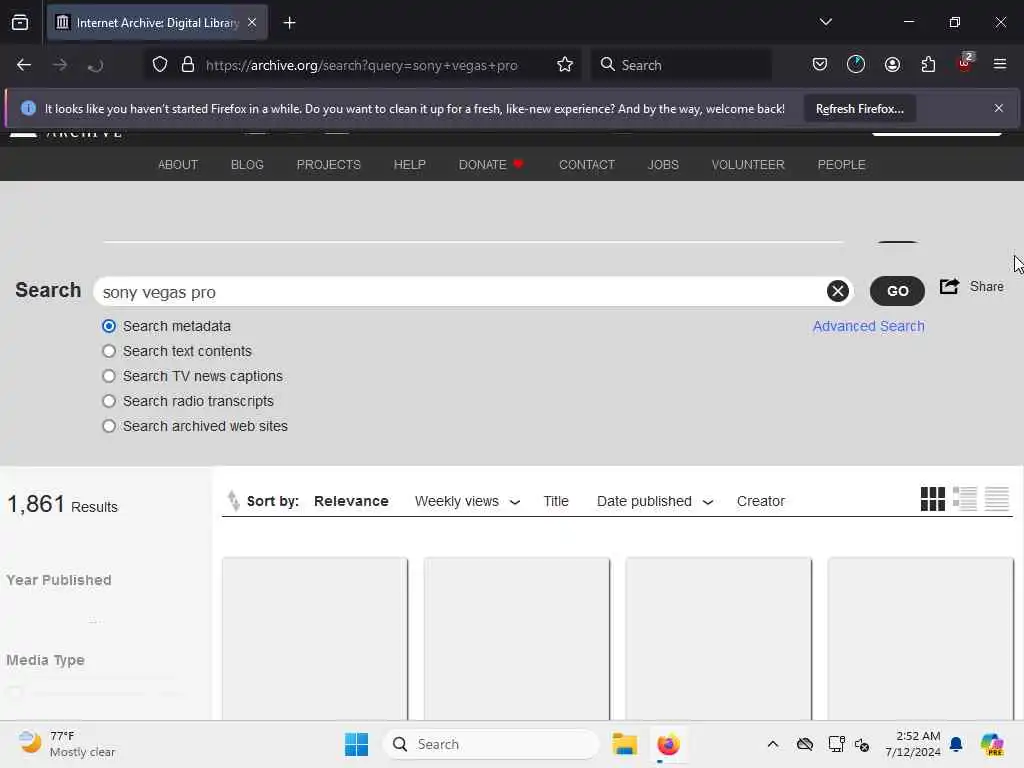Open the weather widget in taskbar
Viewport: 1024px width, 768px height.
67,744
